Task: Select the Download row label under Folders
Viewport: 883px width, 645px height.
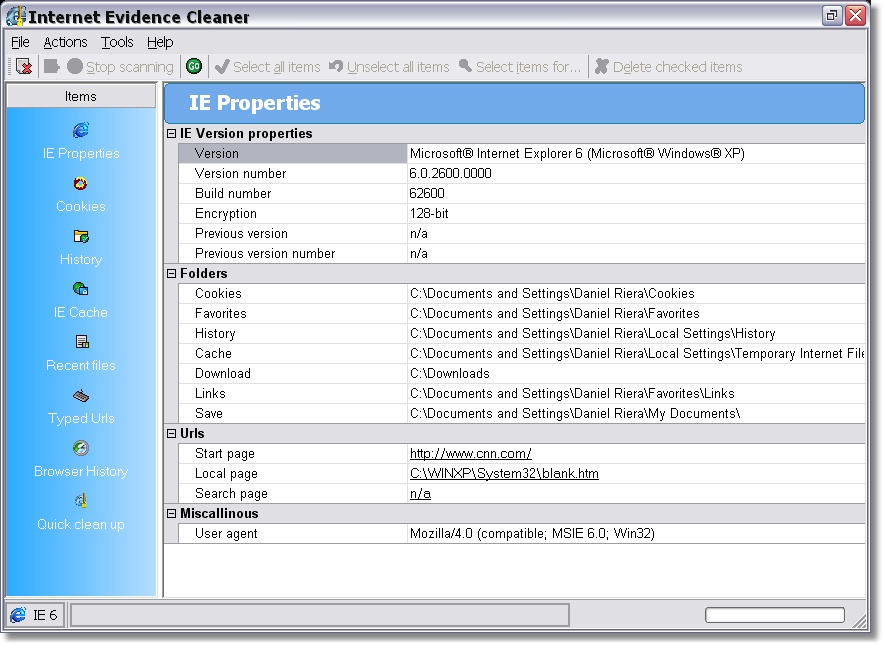Action: [222, 373]
